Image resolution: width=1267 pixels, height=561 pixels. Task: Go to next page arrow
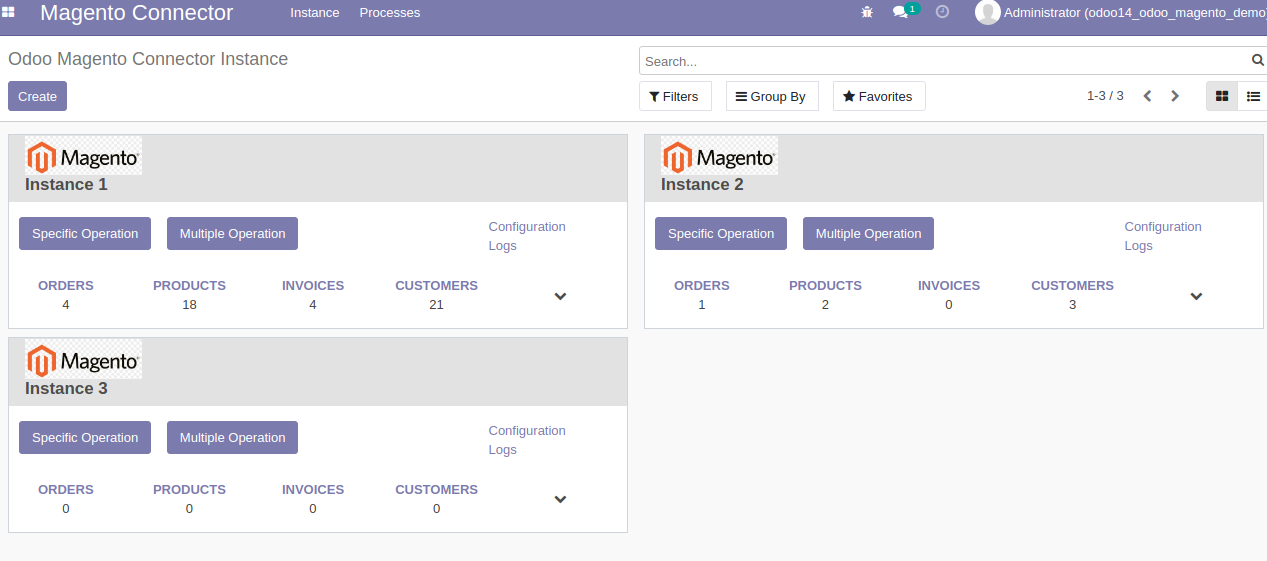[x=1175, y=96]
